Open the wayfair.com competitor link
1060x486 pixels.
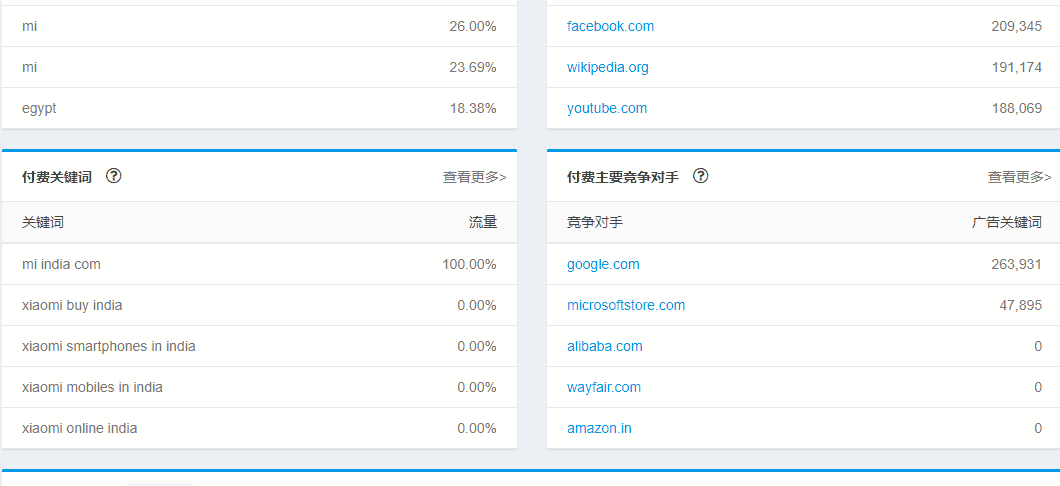(x=604, y=387)
